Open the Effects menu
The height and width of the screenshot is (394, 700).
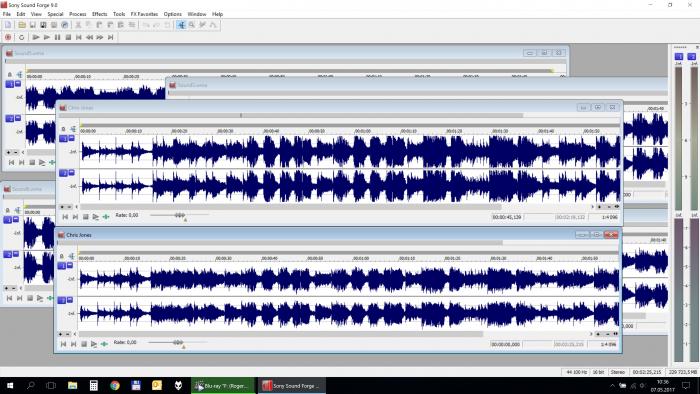(x=99, y=14)
